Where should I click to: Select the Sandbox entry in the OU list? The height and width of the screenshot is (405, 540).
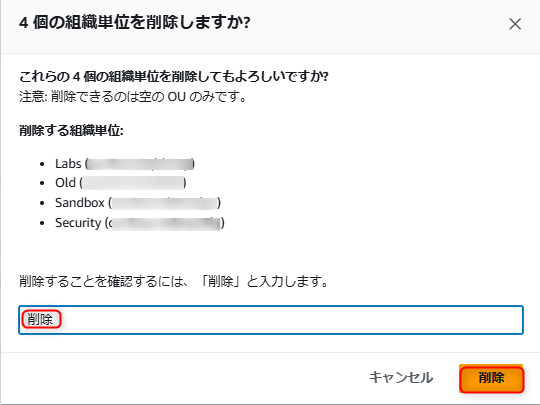point(80,202)
